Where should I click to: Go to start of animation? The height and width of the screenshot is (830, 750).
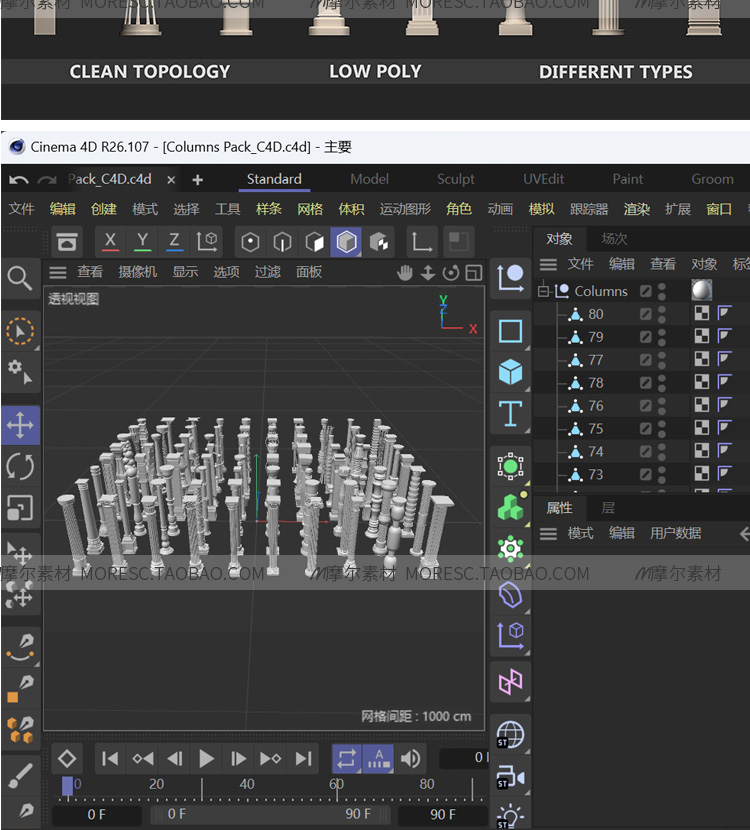[110, 759]
